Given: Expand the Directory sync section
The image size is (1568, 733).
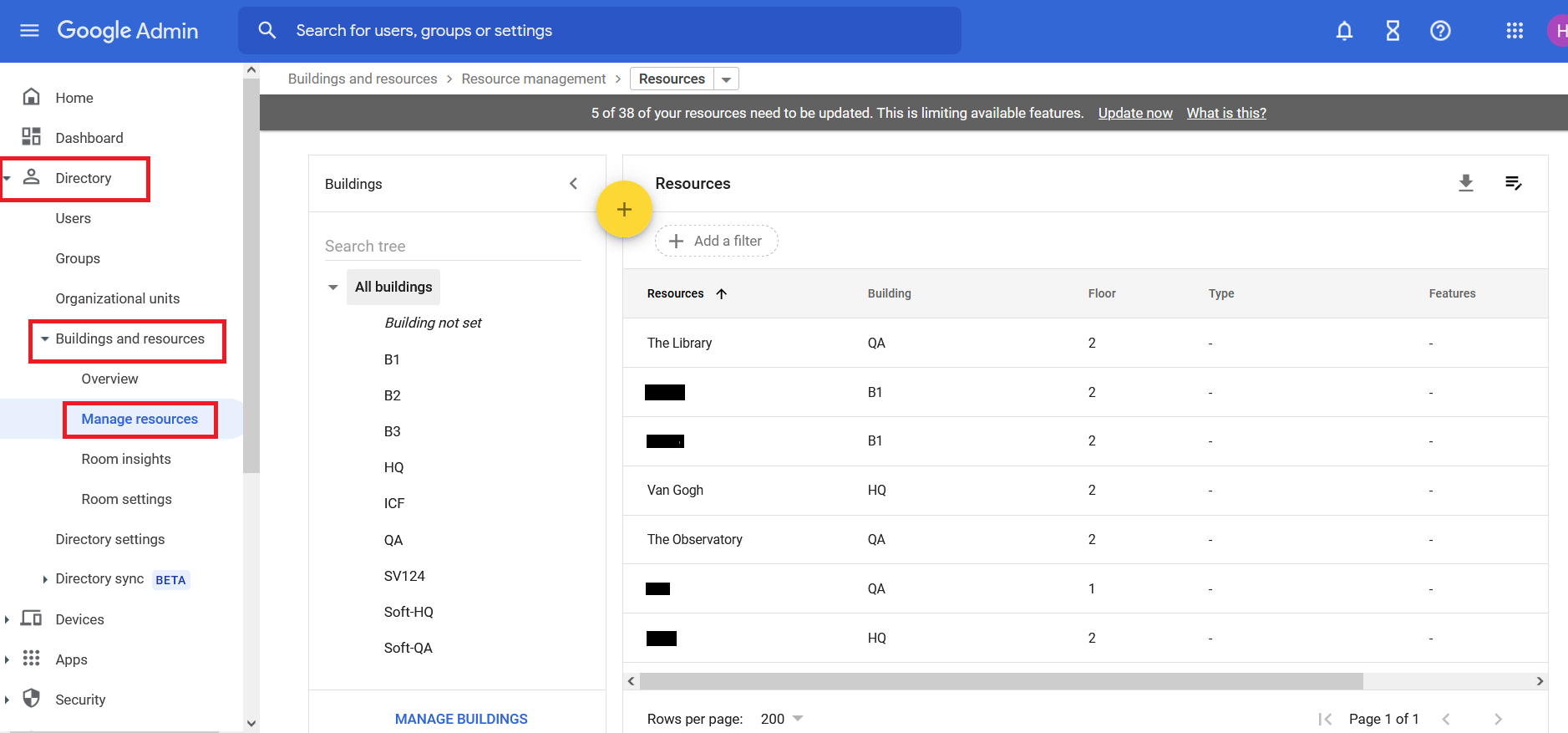Looking at the screenshot, I should (x=45, y=579).
